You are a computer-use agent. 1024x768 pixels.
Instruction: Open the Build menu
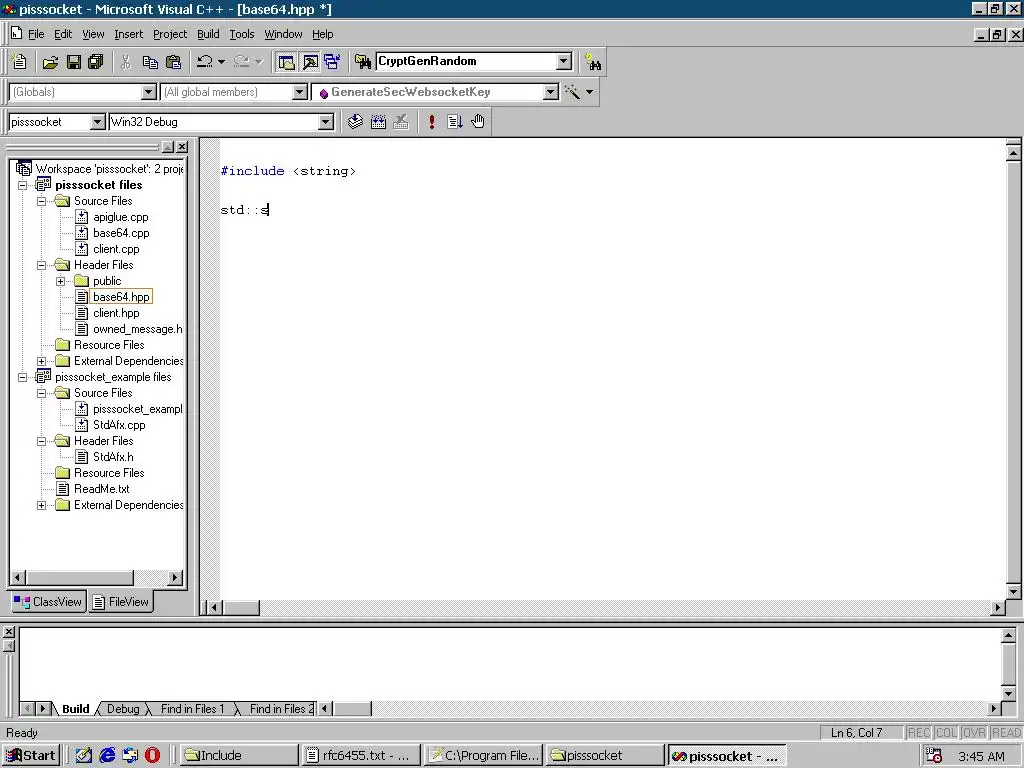click(208, 34)
